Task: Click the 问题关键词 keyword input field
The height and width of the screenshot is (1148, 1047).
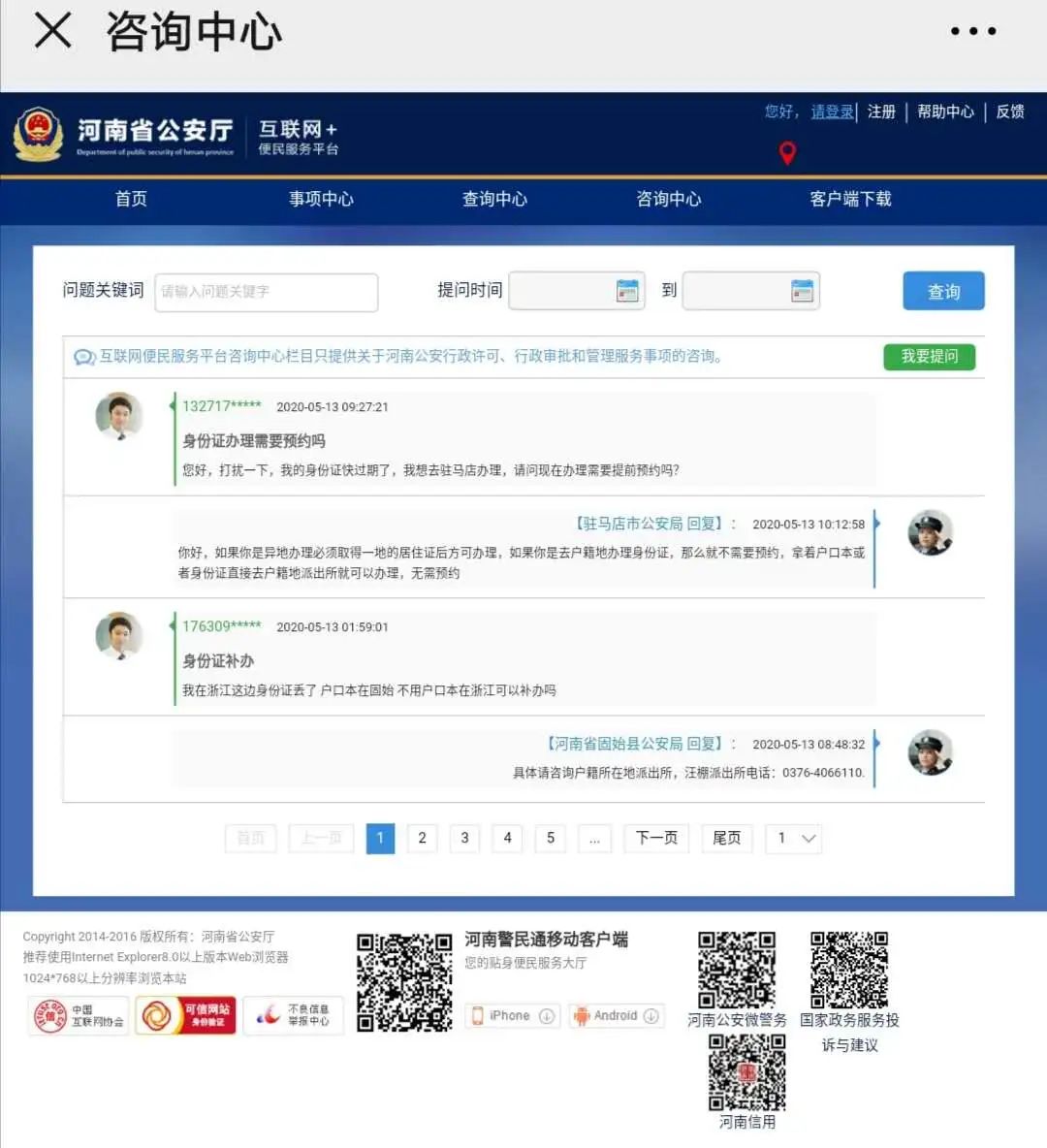Action: point(267,292)
